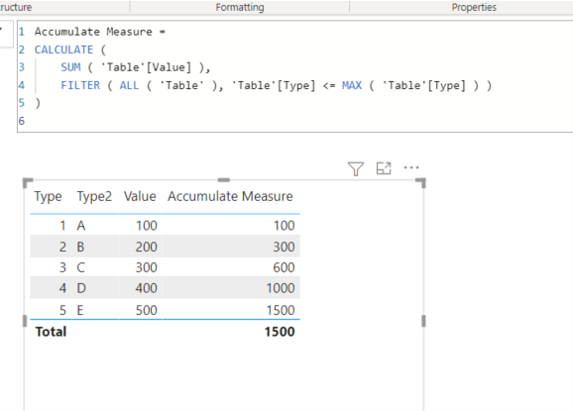
Task: Select cell with Type2 value B
Action: (x=81, y=247)
